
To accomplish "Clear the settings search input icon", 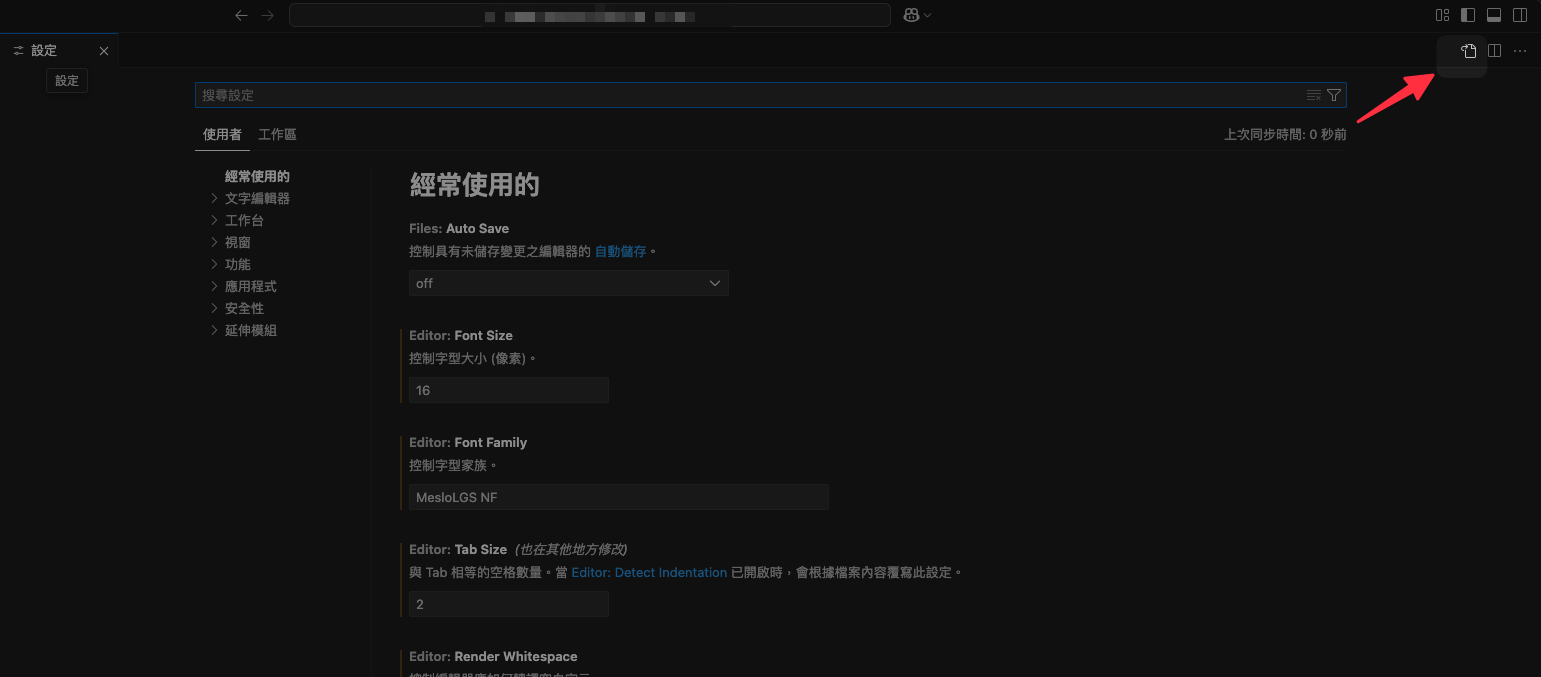I will click(1314, 95).
